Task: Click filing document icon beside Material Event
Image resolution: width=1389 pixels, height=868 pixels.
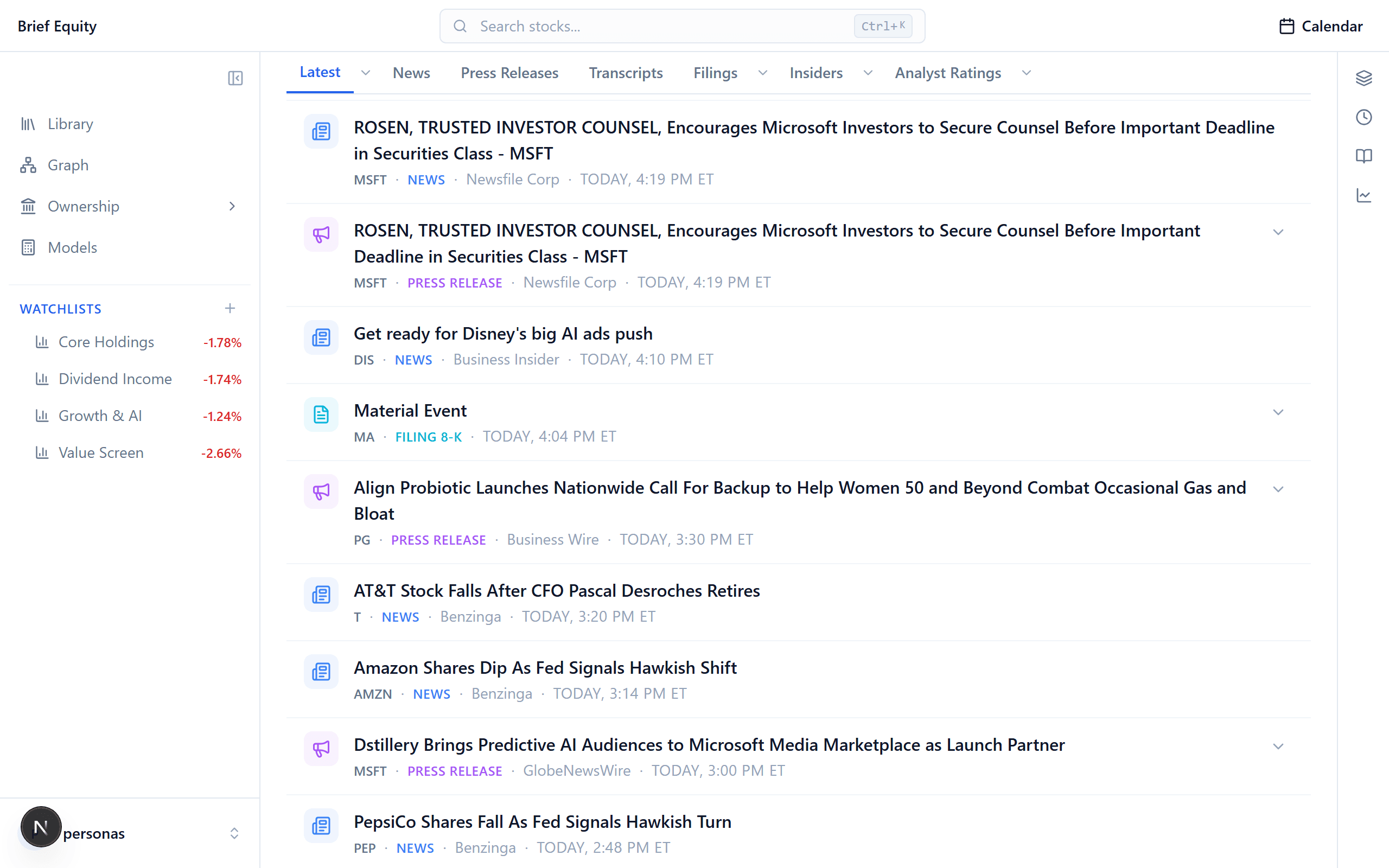Action: (321, 414)
